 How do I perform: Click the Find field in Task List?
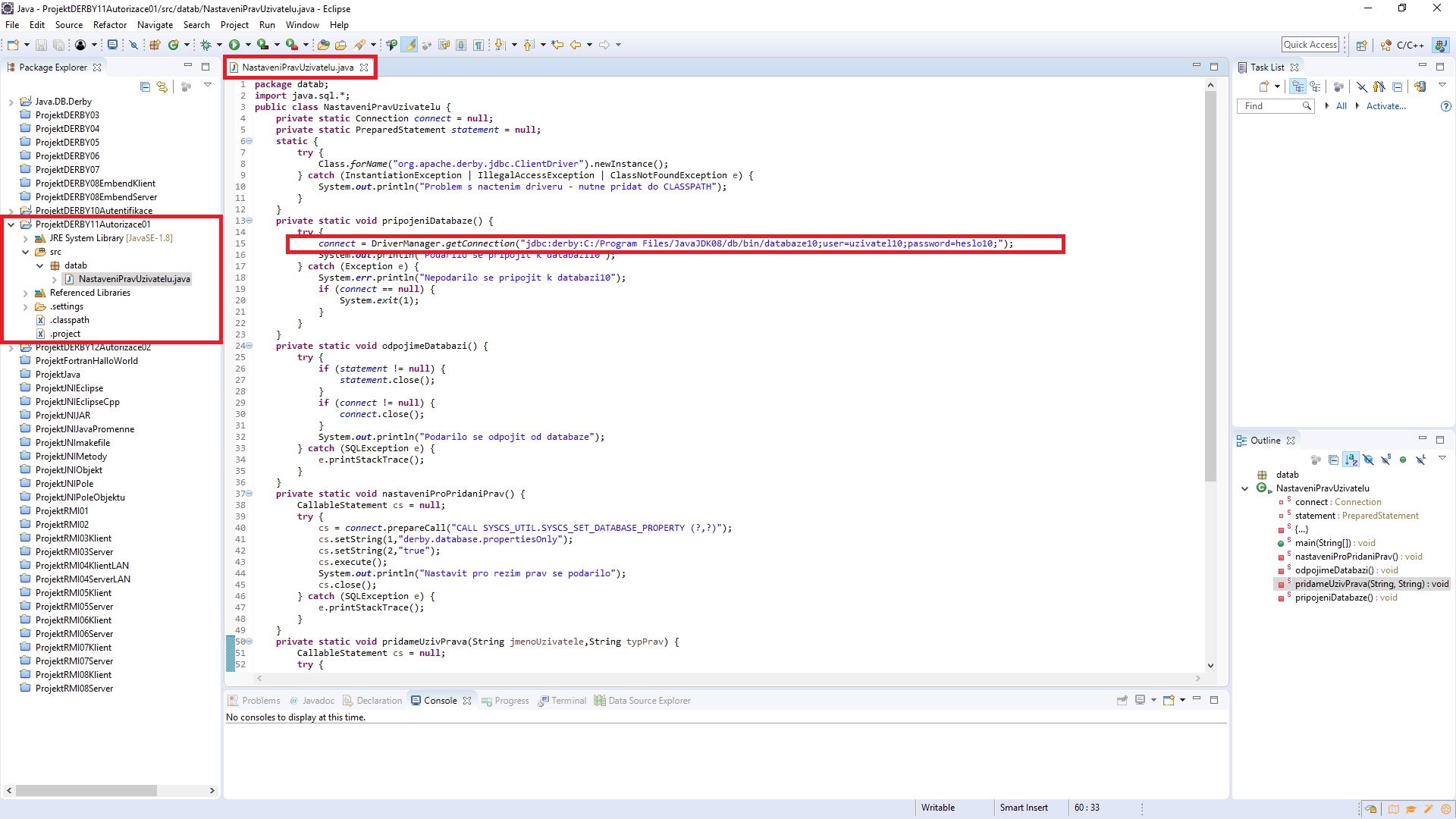point(1269,106)
